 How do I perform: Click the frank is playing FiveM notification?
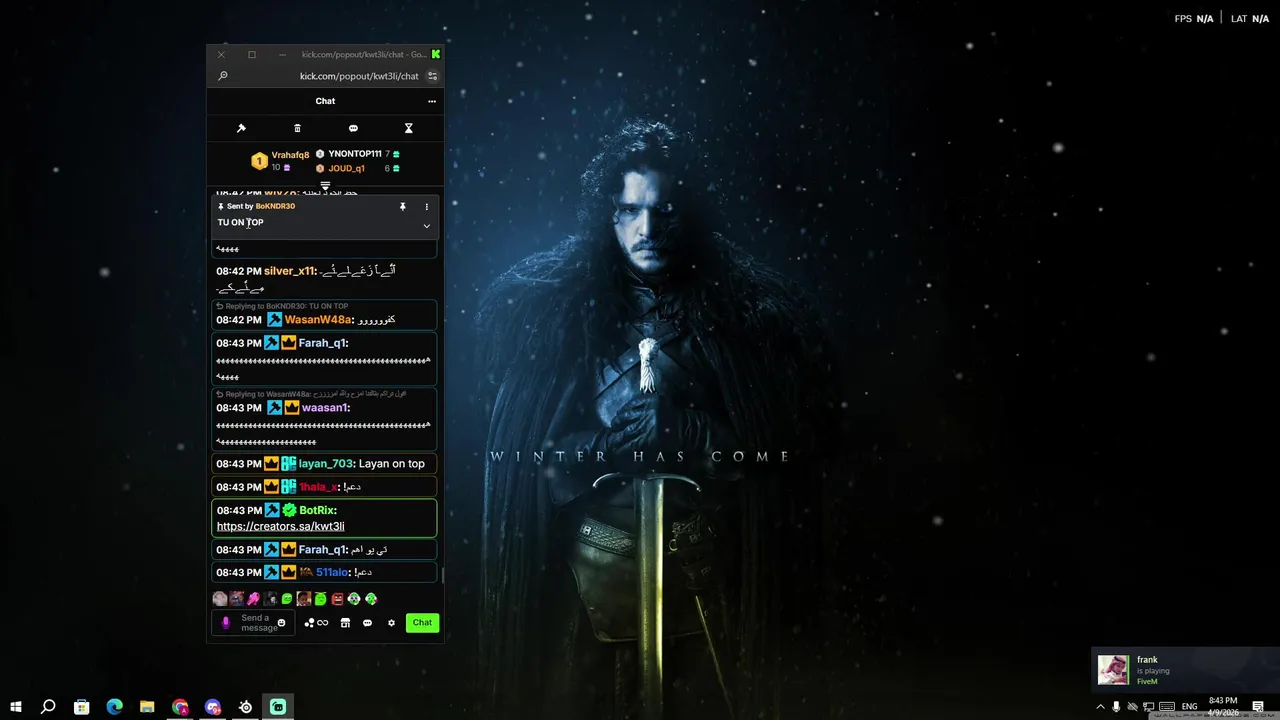(x=1184, y=670)
